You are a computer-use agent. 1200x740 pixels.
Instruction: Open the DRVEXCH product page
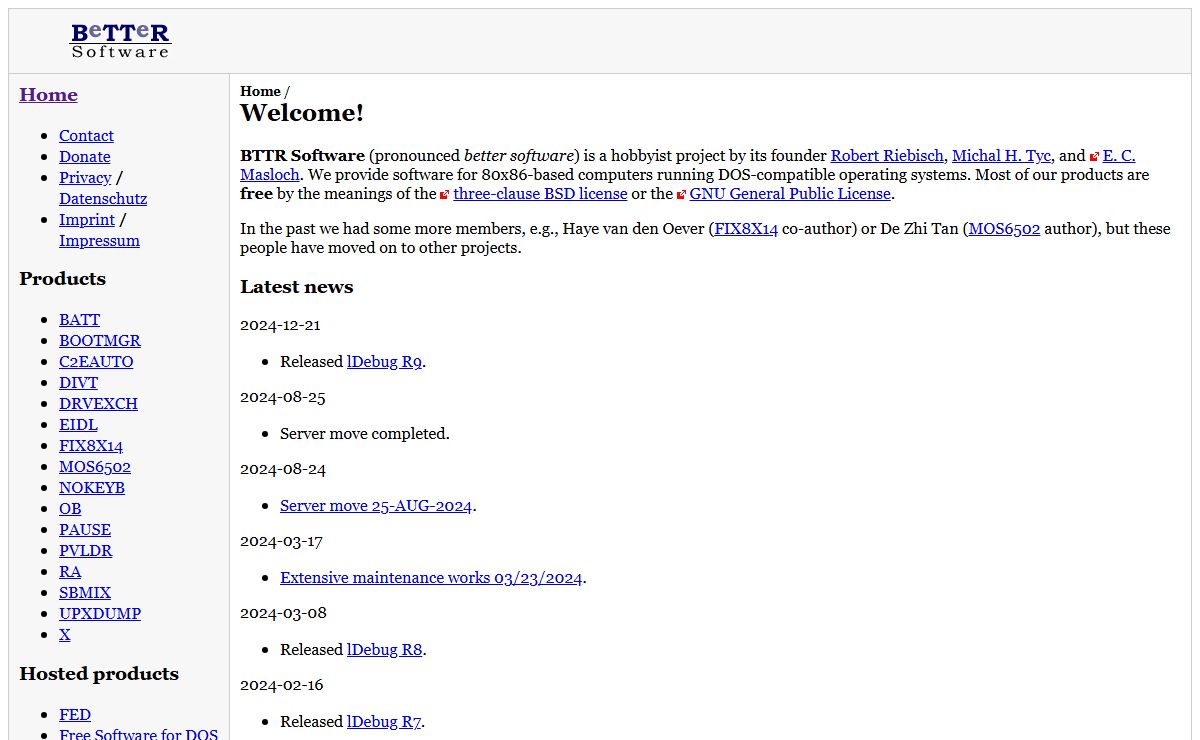click(98, 404)
